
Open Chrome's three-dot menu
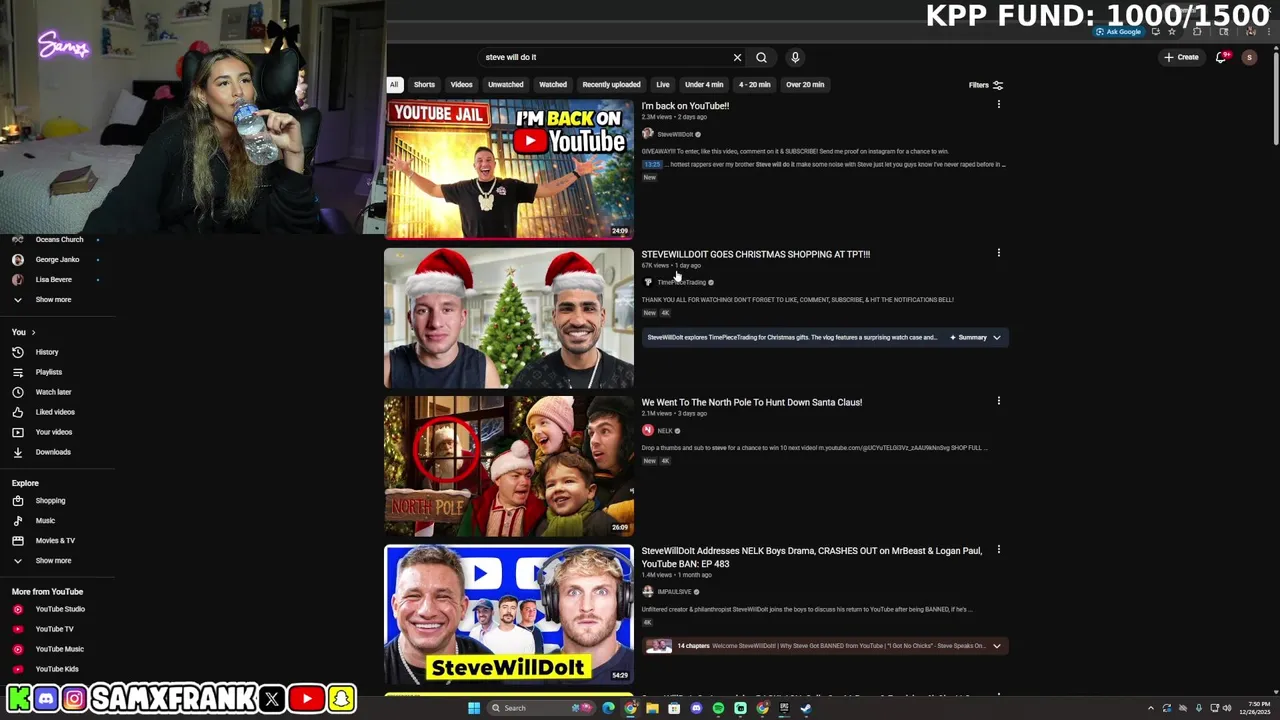tap(1267, 31)
